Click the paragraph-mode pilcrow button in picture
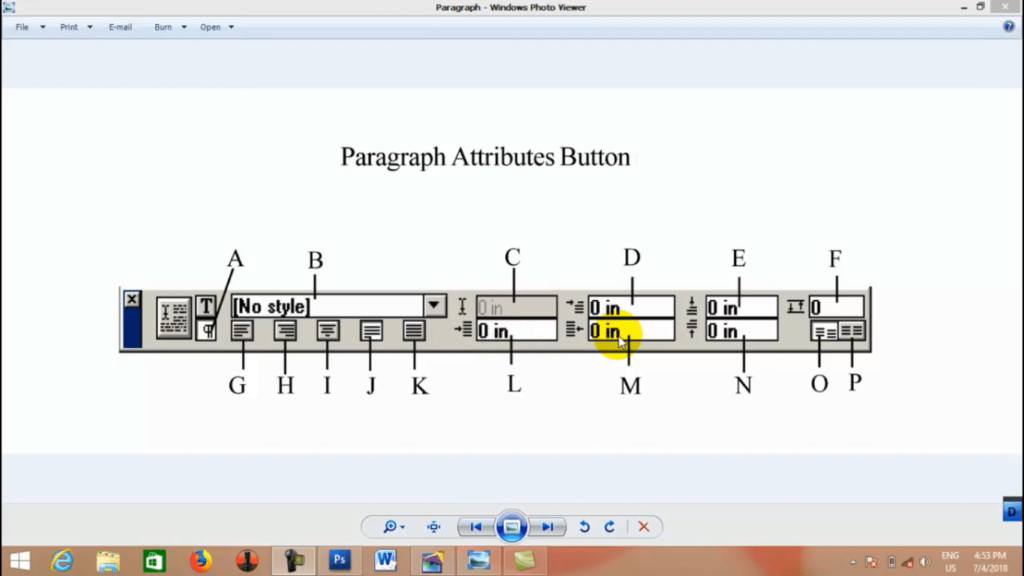This screenshot has width=1024, height=576. pyautogui.click(x=206, y=330)
